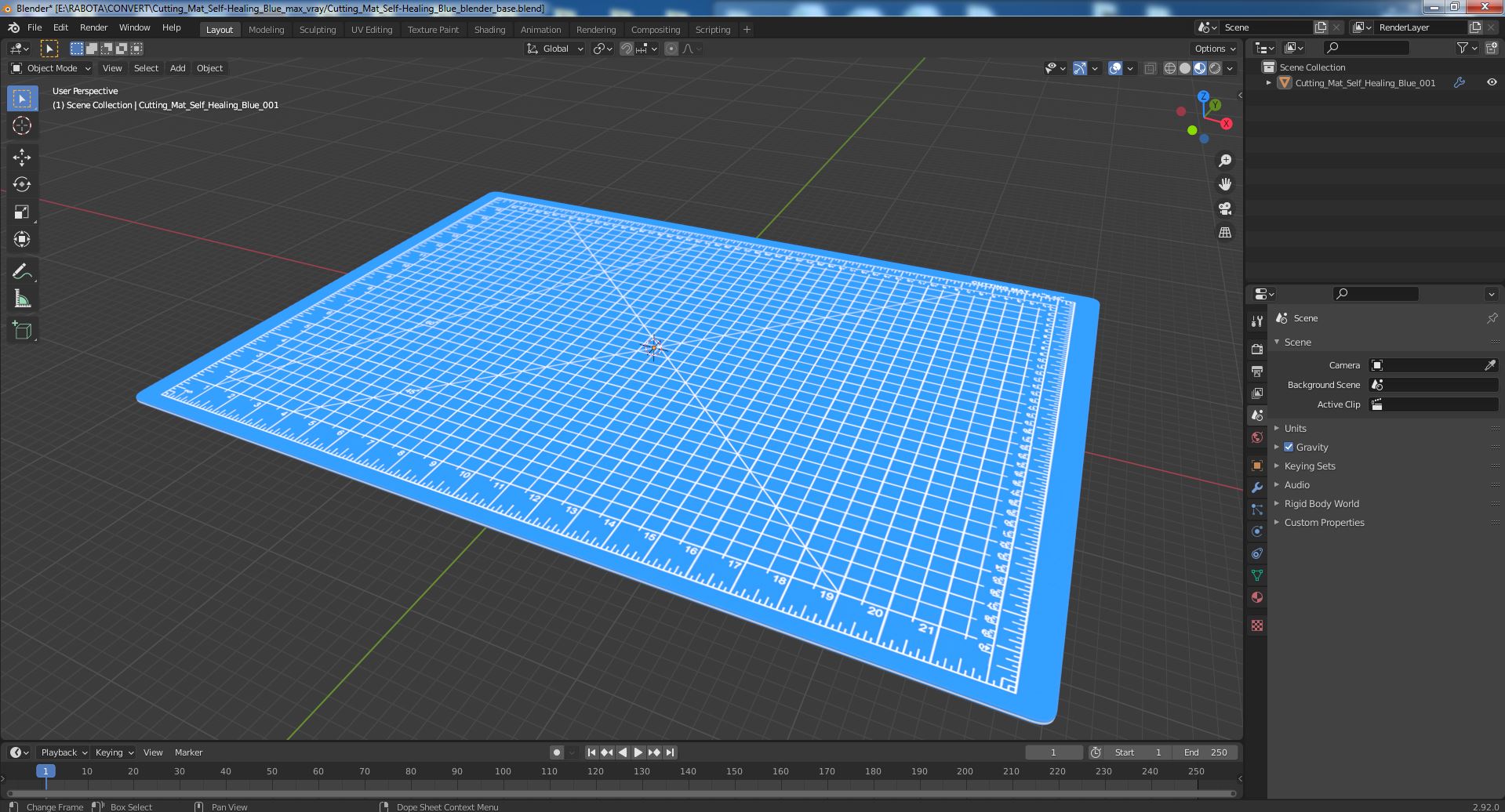1505x812 pixels.
Task: Open the Texture properties tab
Action: (1257, 625)
